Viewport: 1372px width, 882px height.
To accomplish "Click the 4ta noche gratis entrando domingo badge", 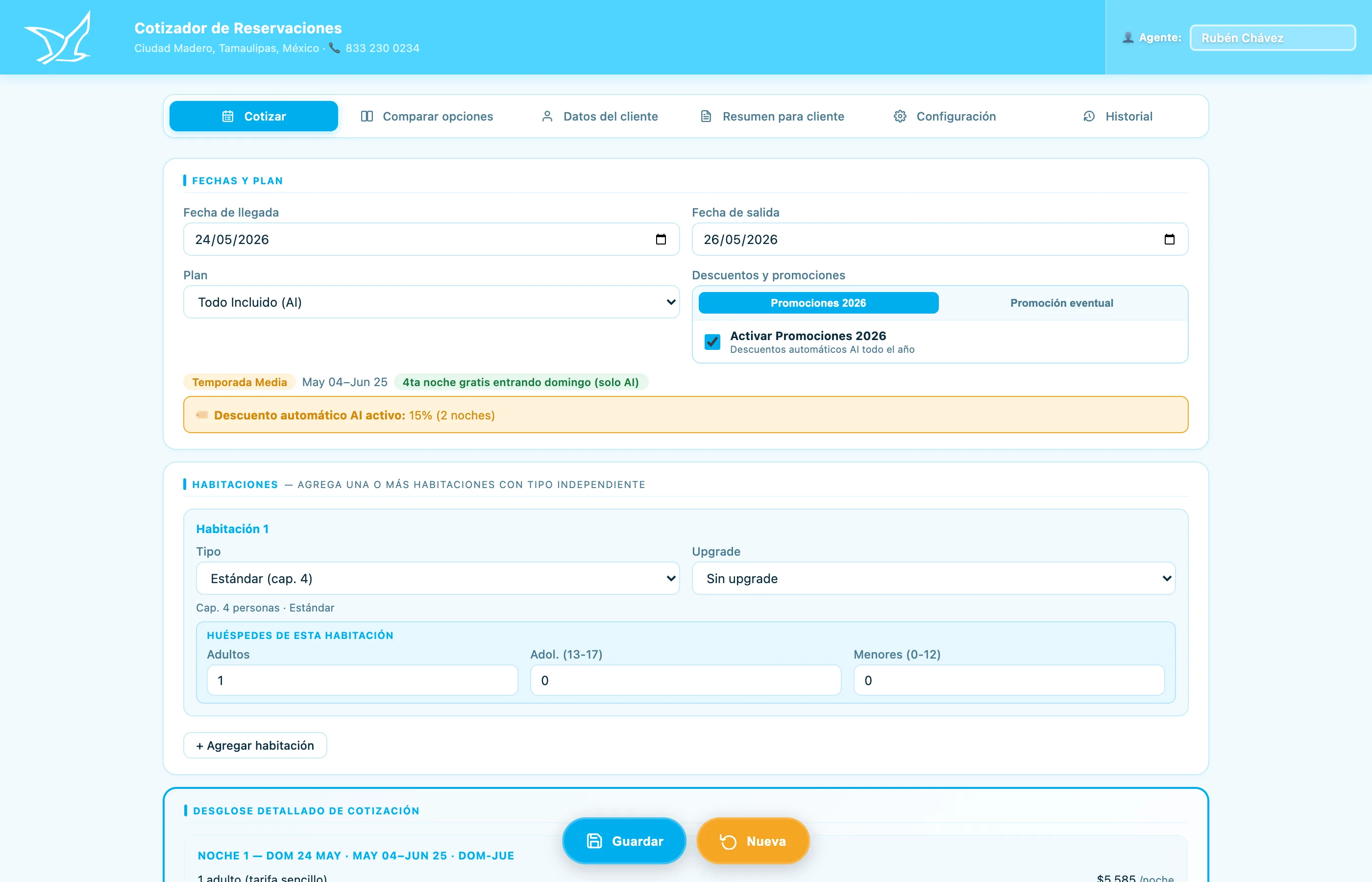I will coord(520,382).
